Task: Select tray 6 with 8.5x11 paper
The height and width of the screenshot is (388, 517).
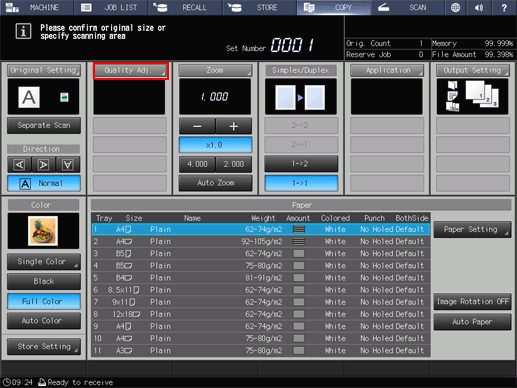Action: [261, 290]
